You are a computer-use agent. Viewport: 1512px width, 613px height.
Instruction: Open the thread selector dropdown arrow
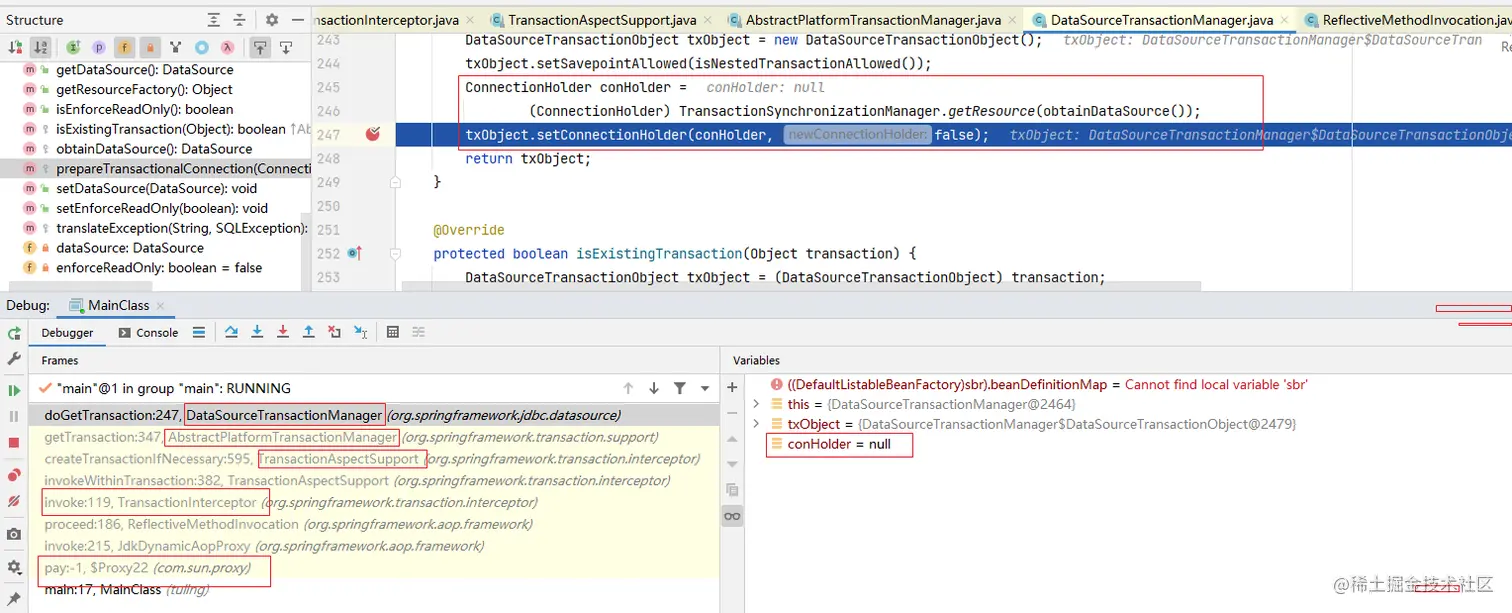(705, 388)
